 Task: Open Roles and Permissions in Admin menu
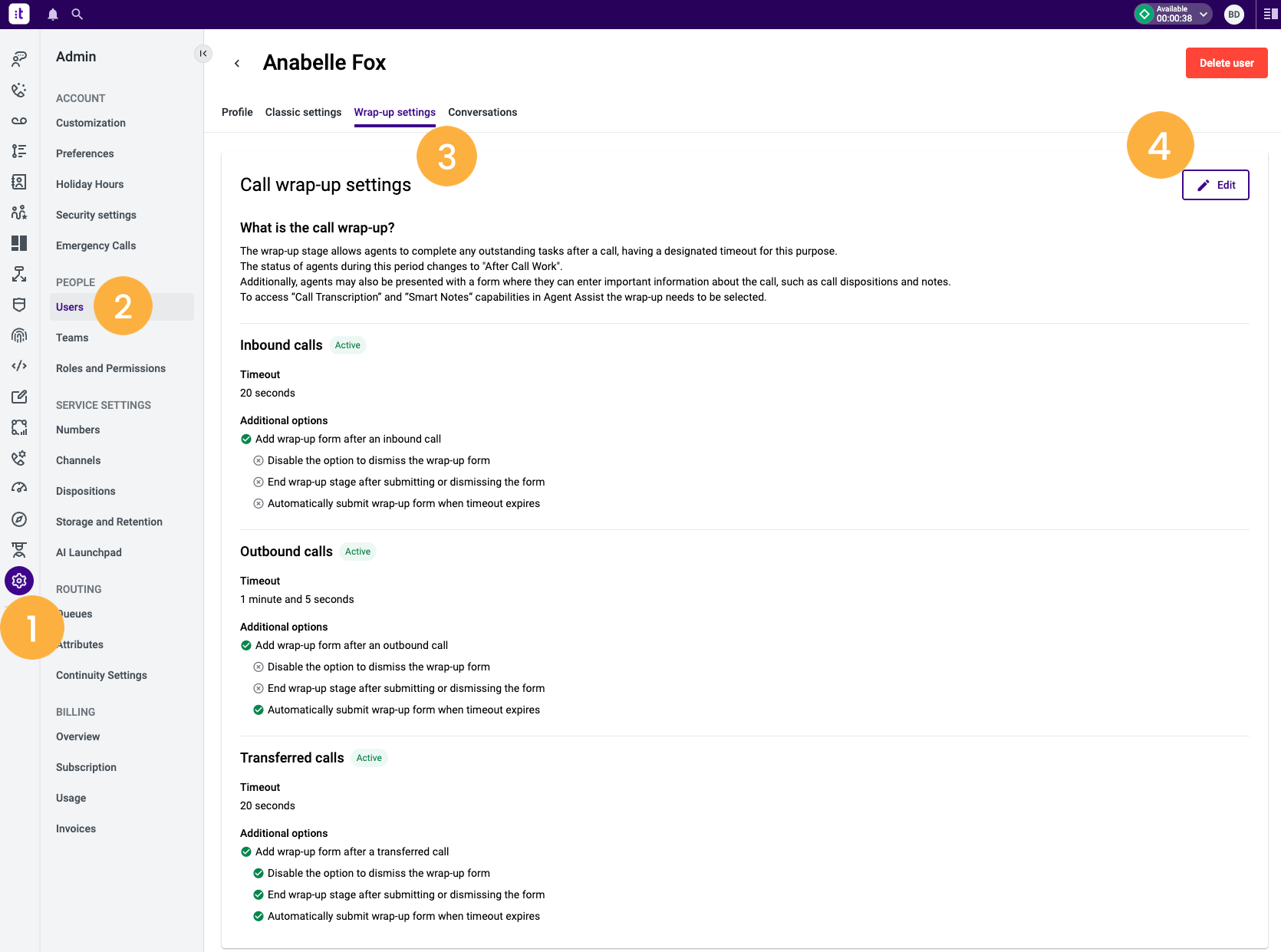110,368
